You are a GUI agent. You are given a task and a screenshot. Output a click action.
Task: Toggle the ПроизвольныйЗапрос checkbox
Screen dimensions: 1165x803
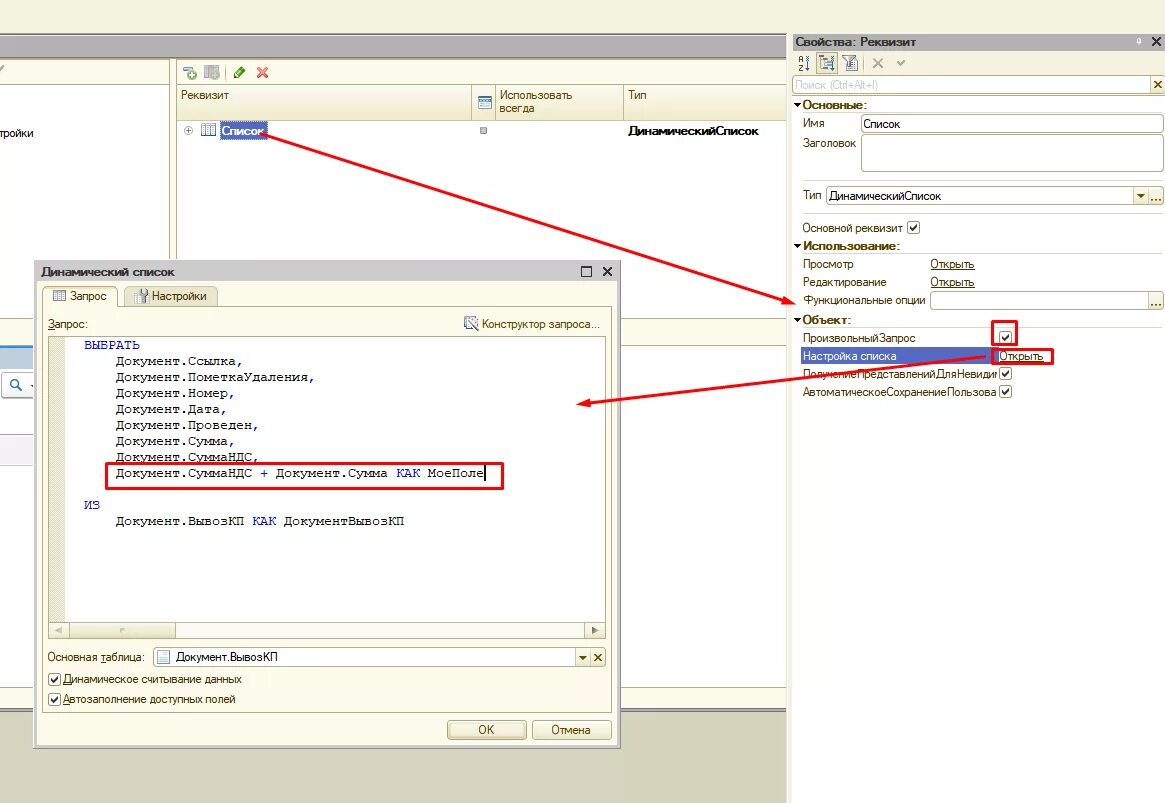1005,337
